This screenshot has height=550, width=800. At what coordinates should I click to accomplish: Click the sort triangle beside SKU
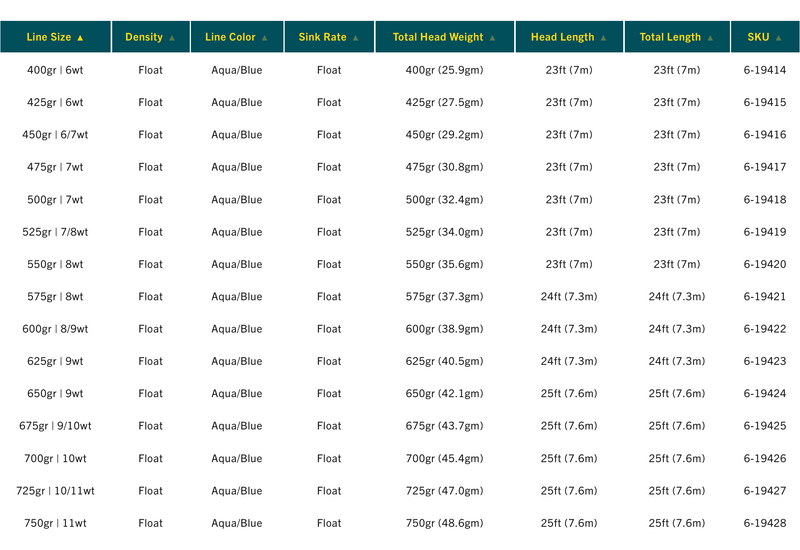pos(779,38)
